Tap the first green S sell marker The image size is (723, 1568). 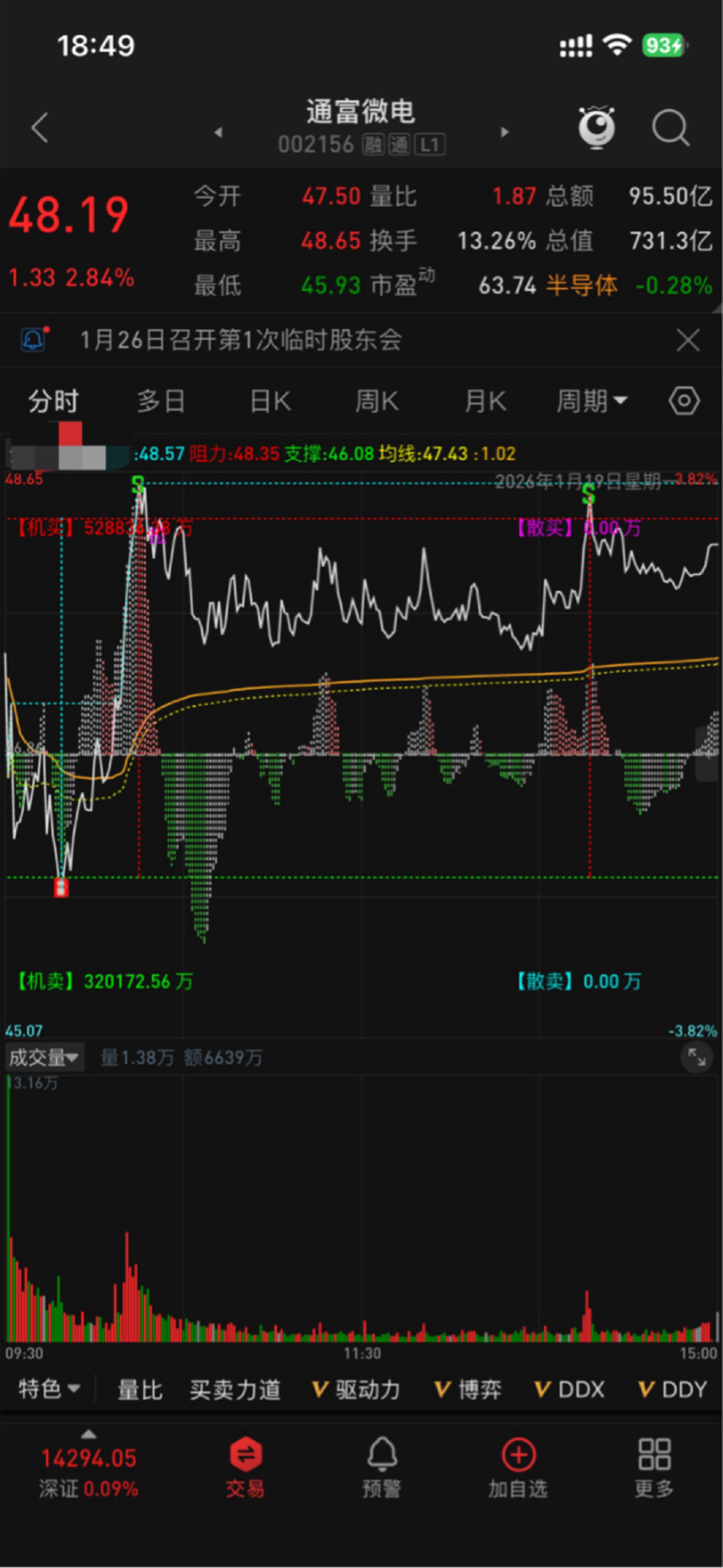(138, 485)
